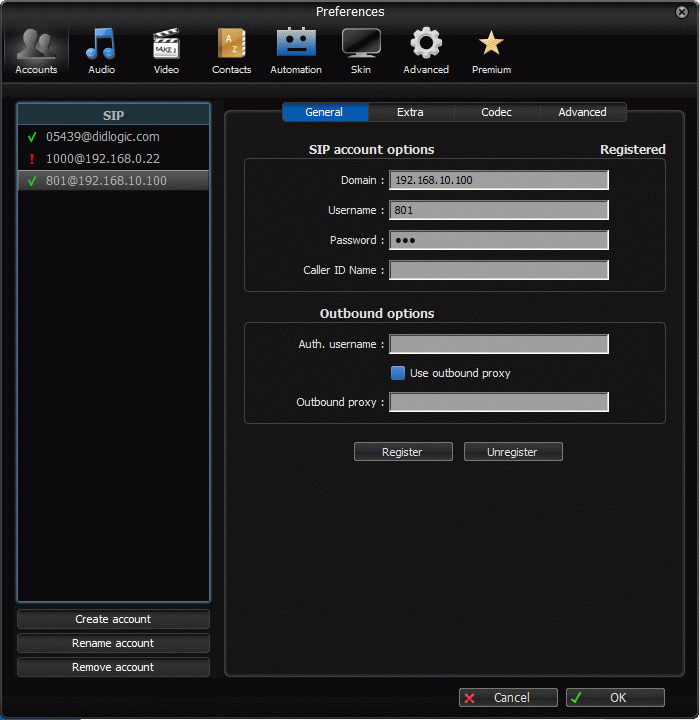Click the Auth. username field

pyautogui.click(x=499, y=344)
